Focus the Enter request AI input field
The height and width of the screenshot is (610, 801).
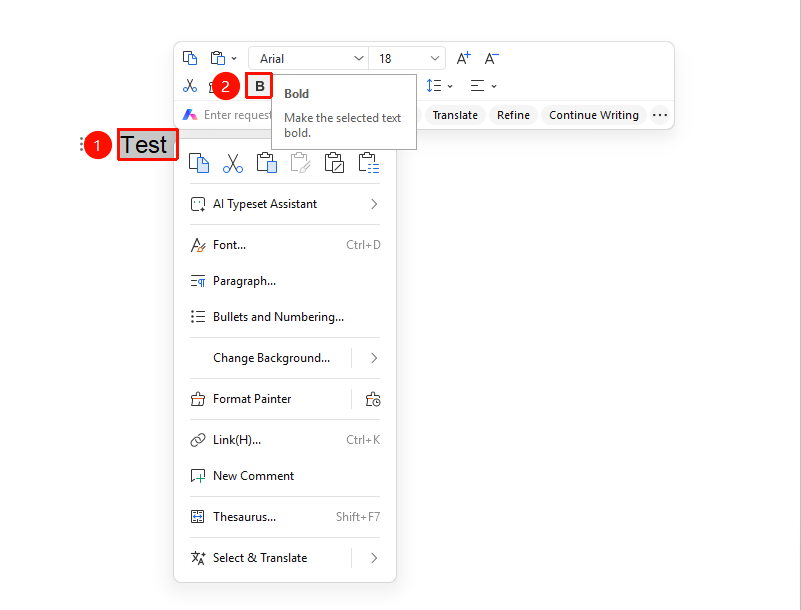click(x=238, y=115)
